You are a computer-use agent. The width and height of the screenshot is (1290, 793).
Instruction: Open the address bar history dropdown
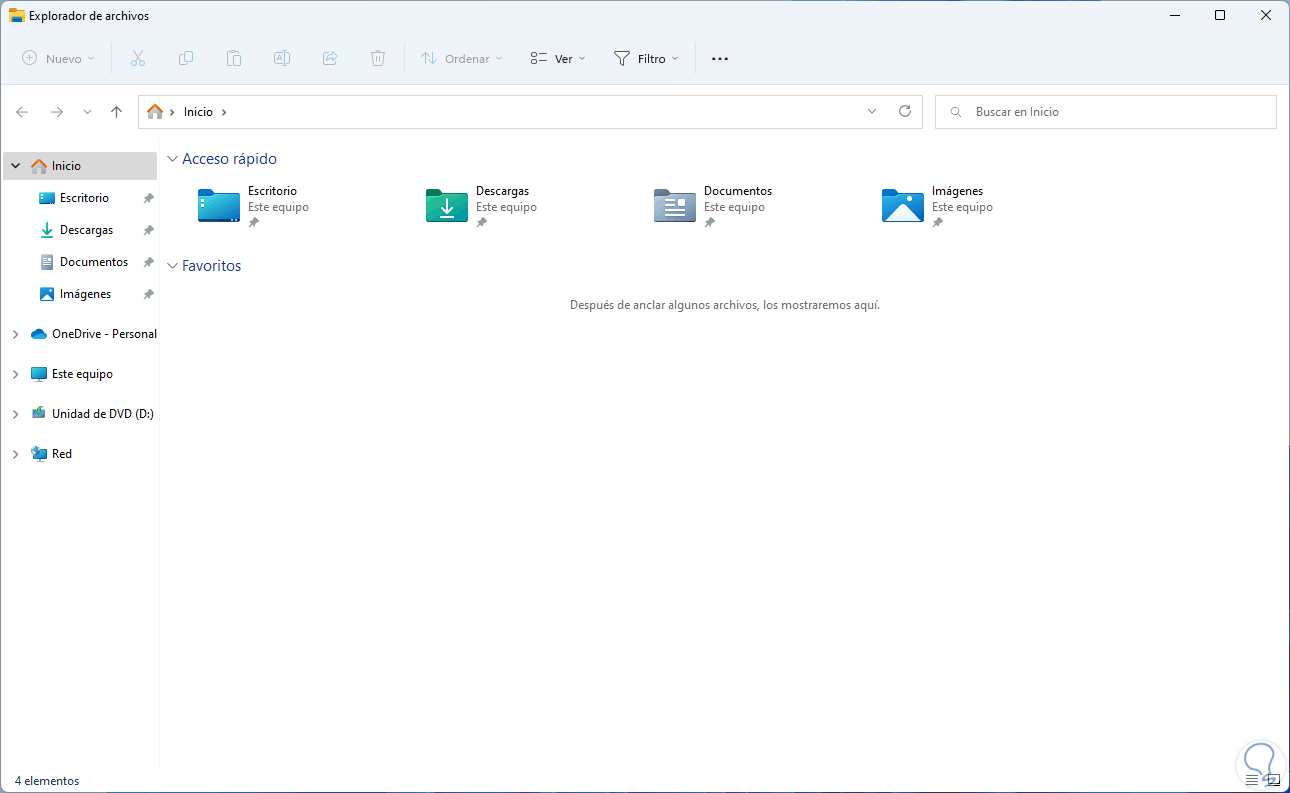click(872, 112)
